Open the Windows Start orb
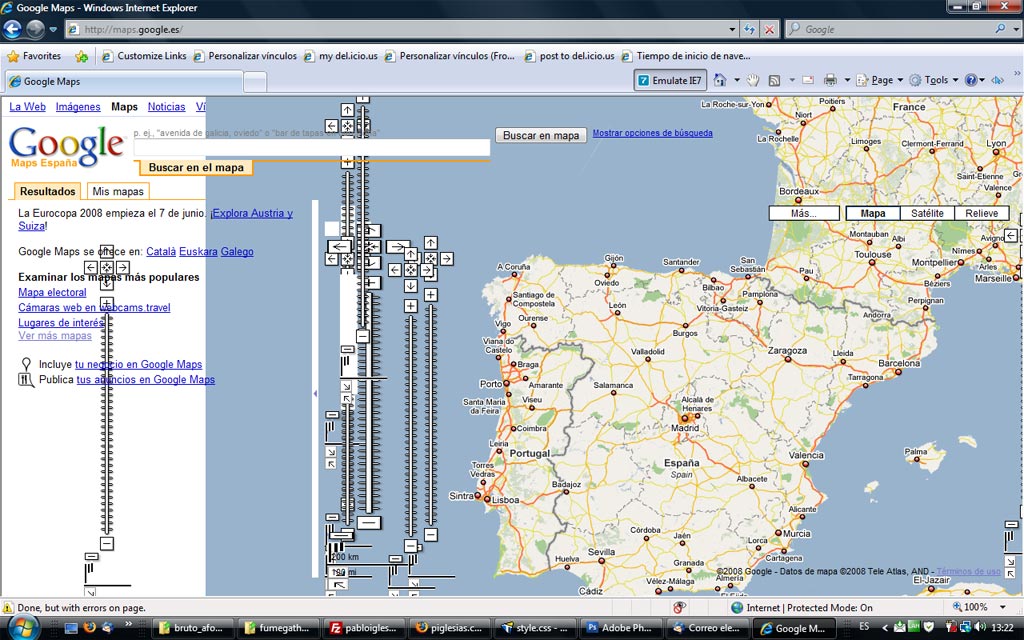This screenshot has height=640, width=1024. [x=23, y=627]
